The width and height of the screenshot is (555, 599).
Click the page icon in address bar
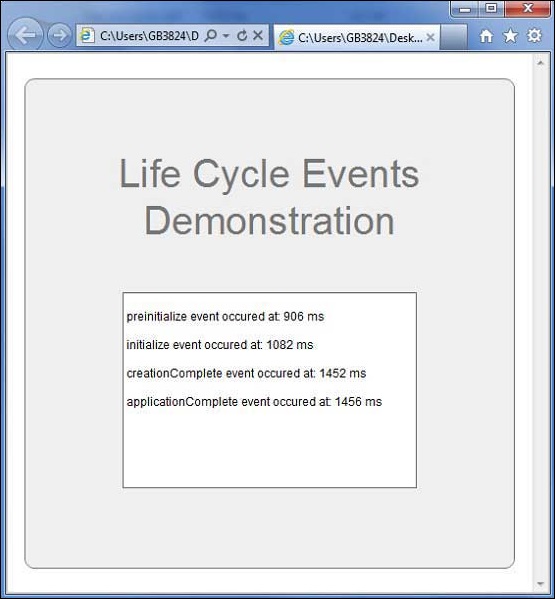[x=87, y=36]
